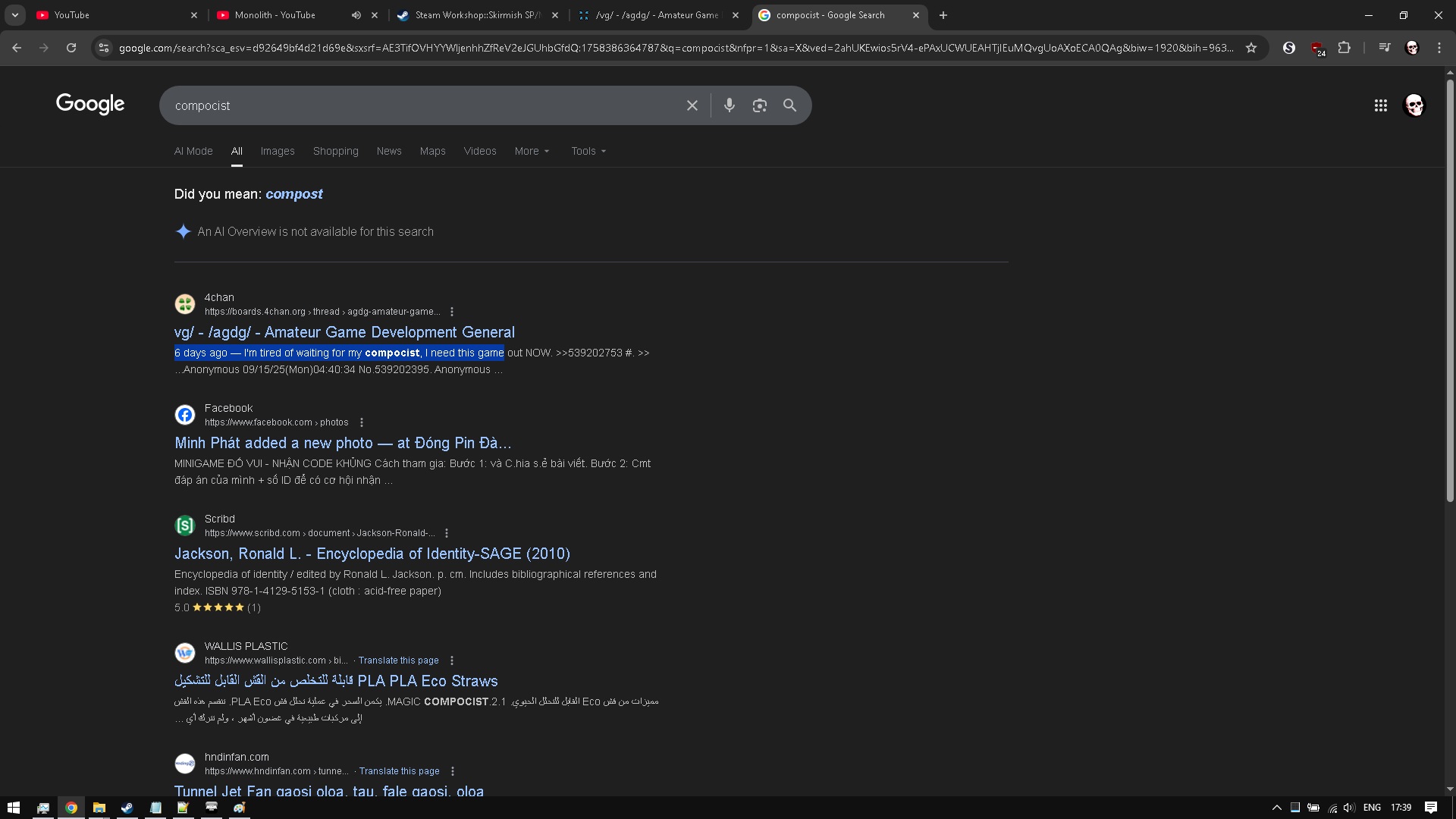Viewport: 1456px width, 819px height.
Task: Open options menu for 4chan result
Action: click(x=452, y=312)
